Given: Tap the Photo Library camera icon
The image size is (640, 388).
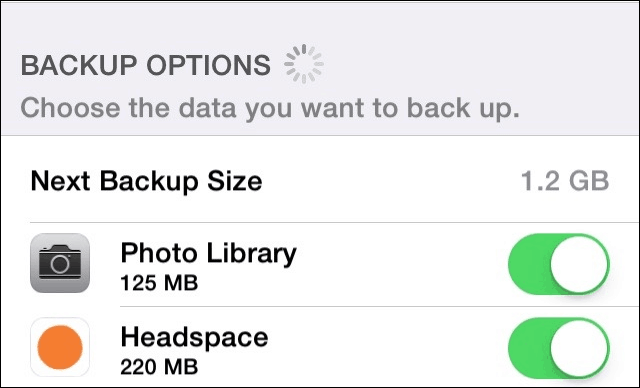Looking at the screenshot, I should coord(60,263).
